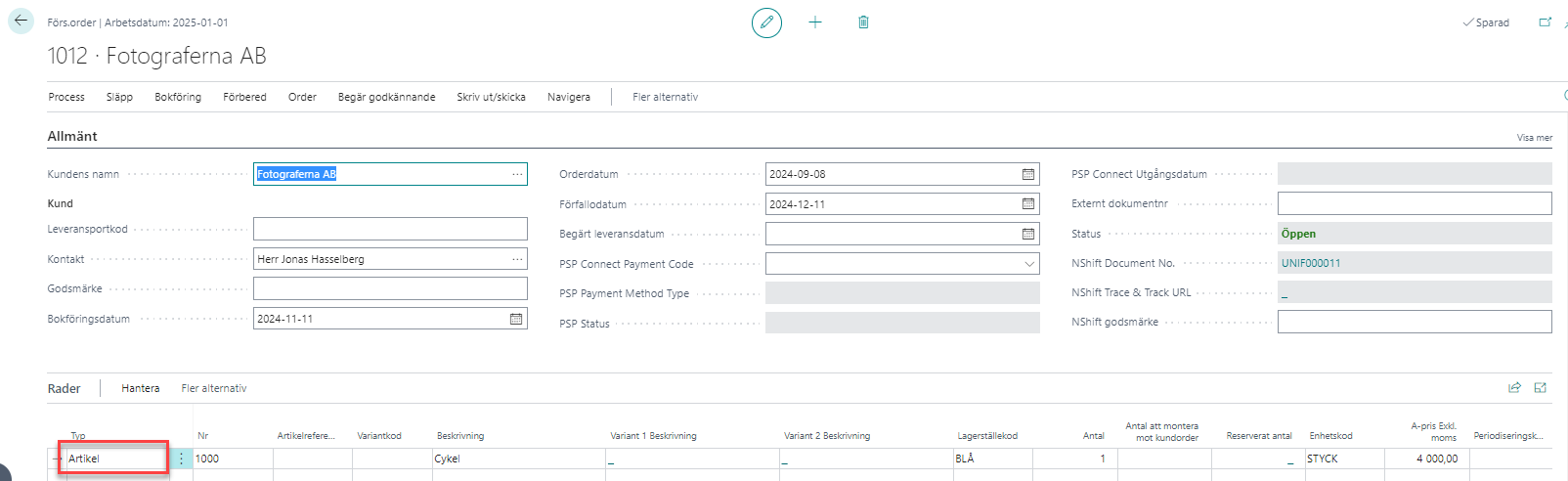Click the plus icon to create new order
The image size is (1568, 481).
point(815,22)
